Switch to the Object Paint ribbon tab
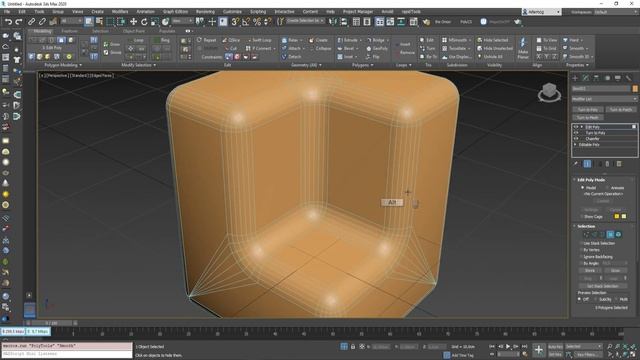The image size is (640, 360). [x=134, y=31]
